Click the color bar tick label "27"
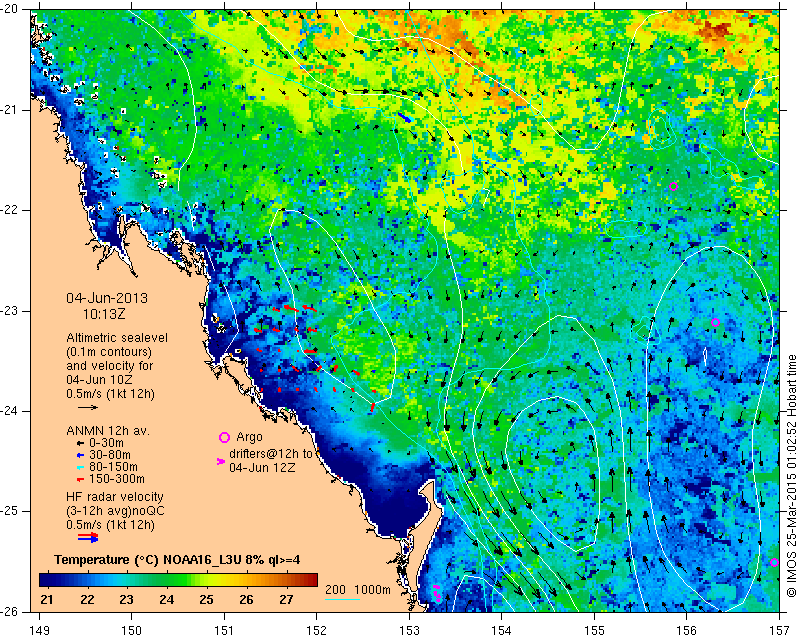 click(286, 599)
